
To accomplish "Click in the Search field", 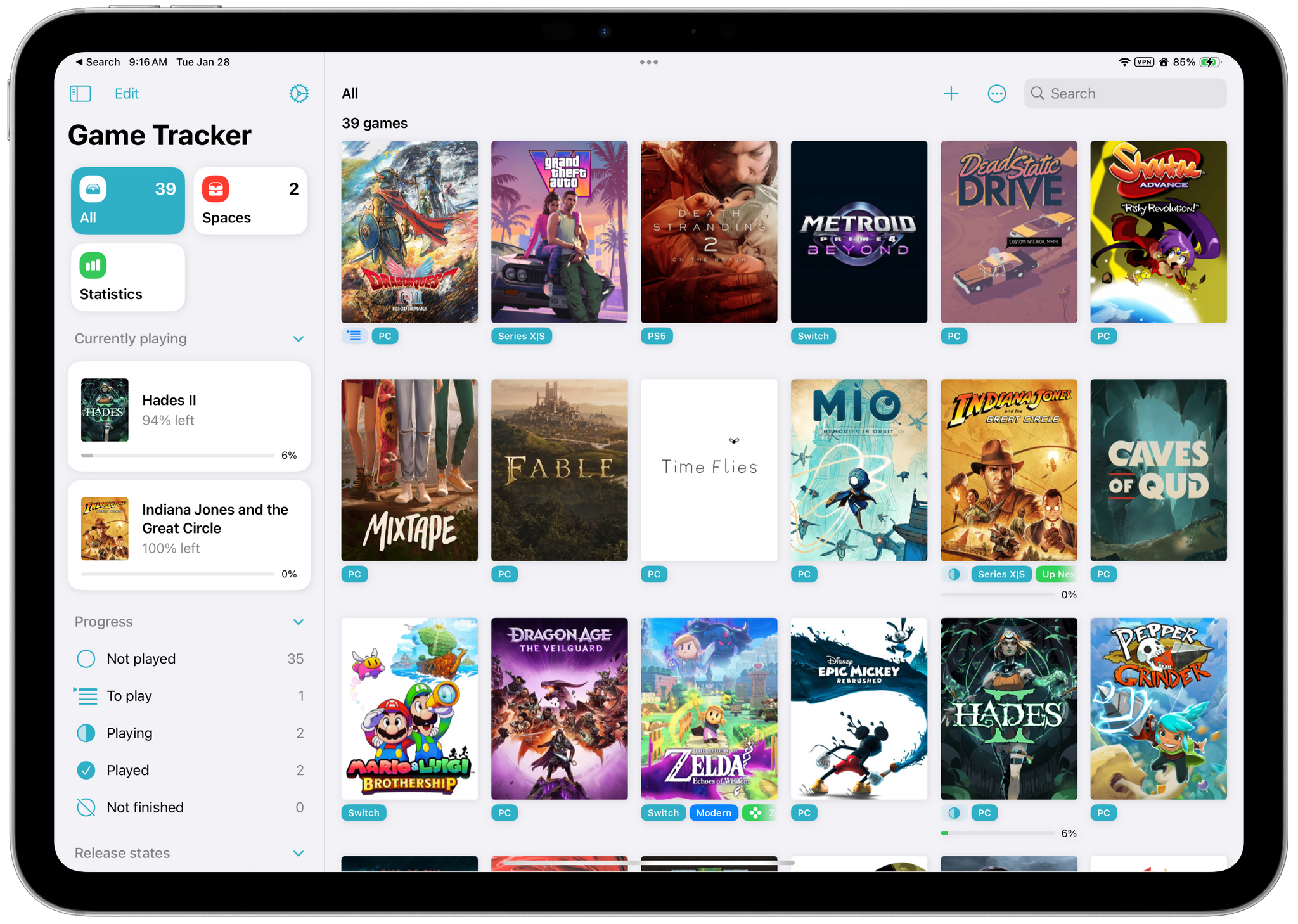I will coord(1125,94).
